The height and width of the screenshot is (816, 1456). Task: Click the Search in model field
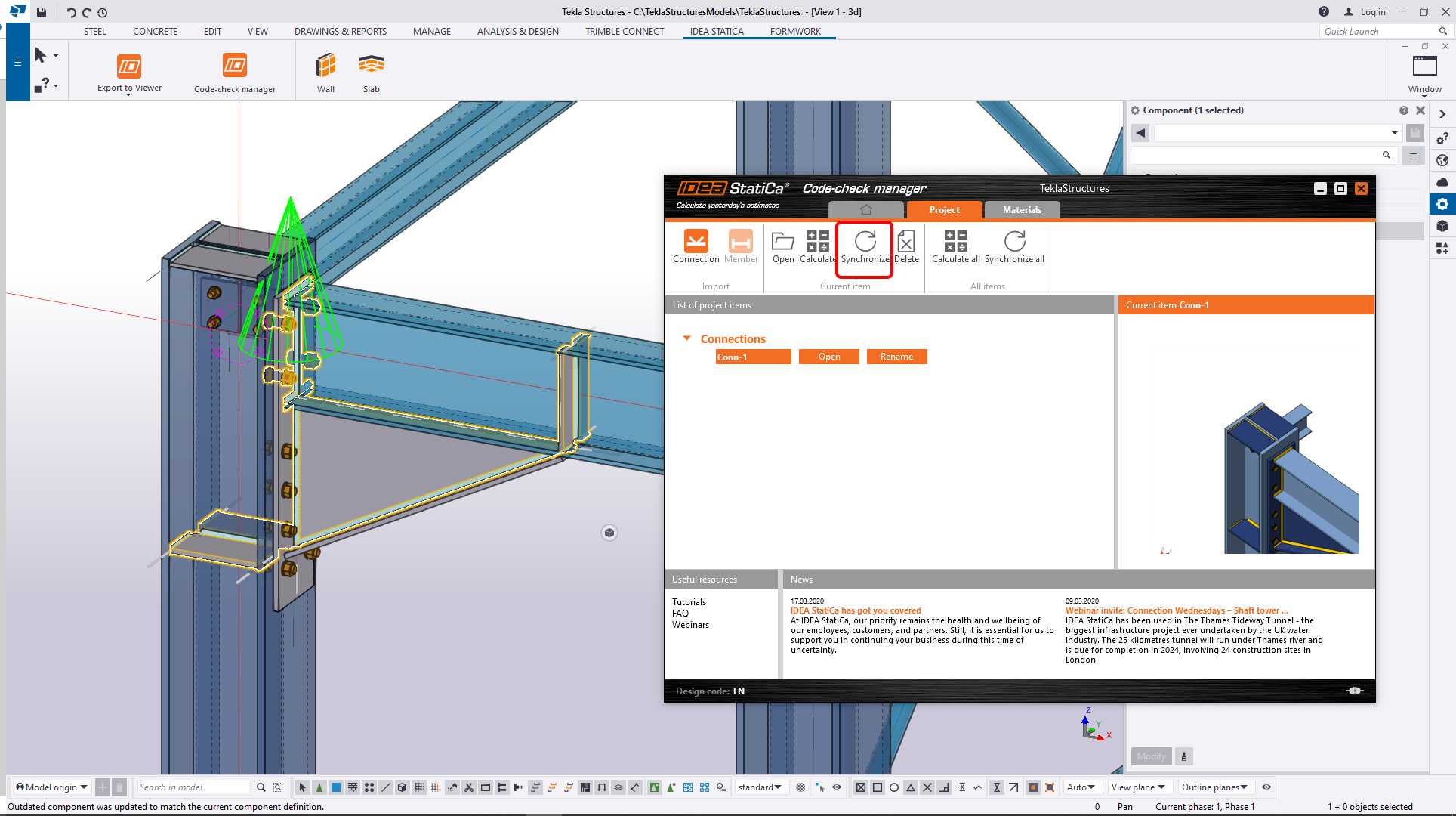pyautogui.click(x=193, y=787)
